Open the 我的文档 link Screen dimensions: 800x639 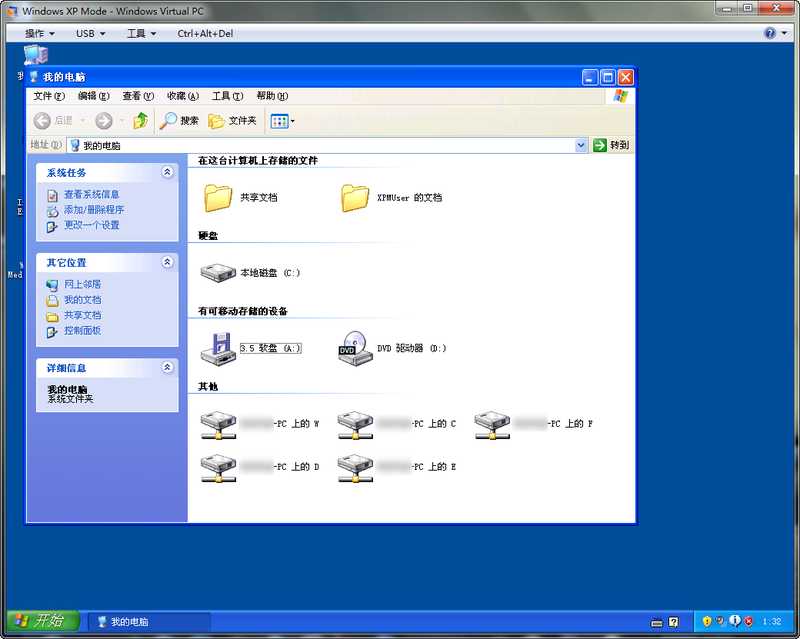[82, 300]
